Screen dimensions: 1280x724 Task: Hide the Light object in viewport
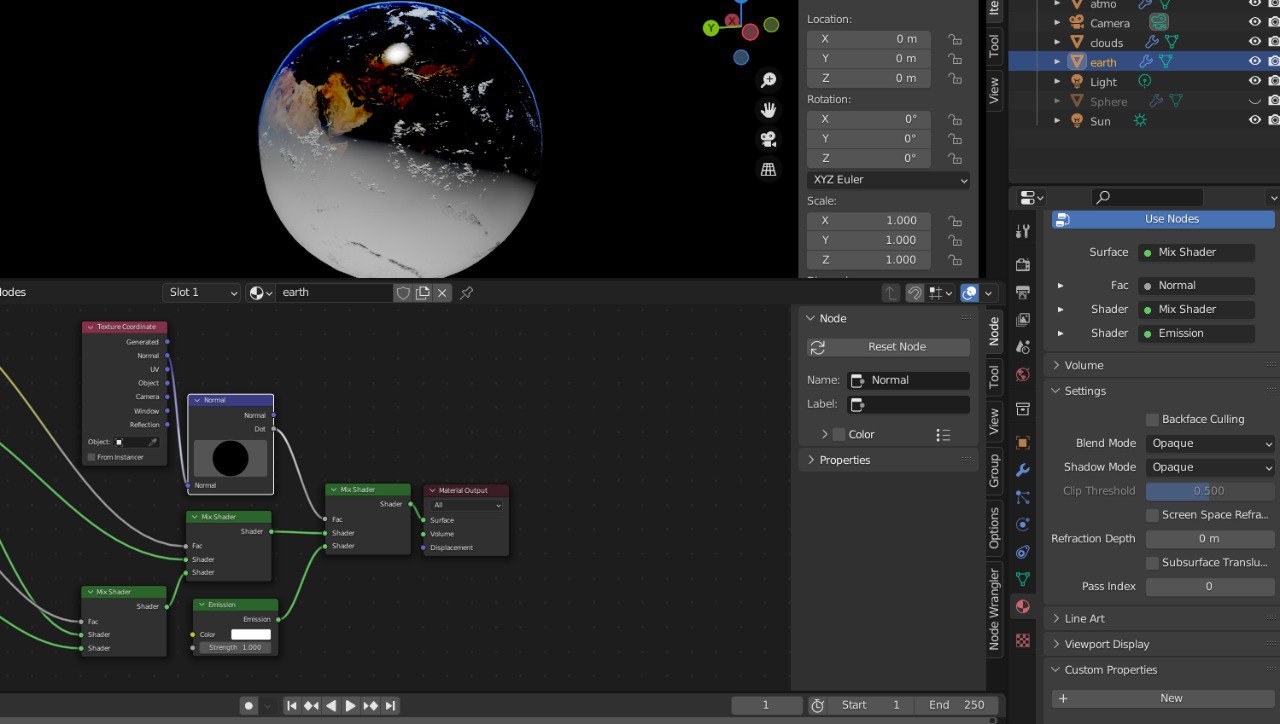pyautogui.click(x=1255, y=81)
